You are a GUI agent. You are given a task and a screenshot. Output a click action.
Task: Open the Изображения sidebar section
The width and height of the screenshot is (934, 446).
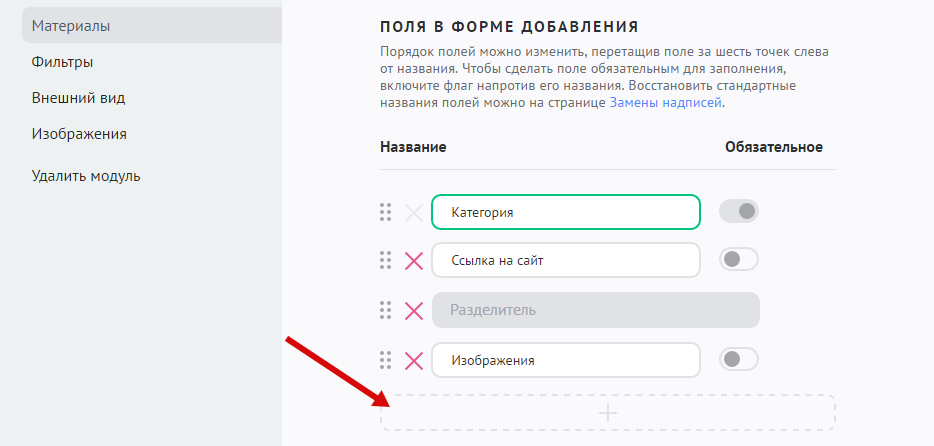click(x=79, y=134)
